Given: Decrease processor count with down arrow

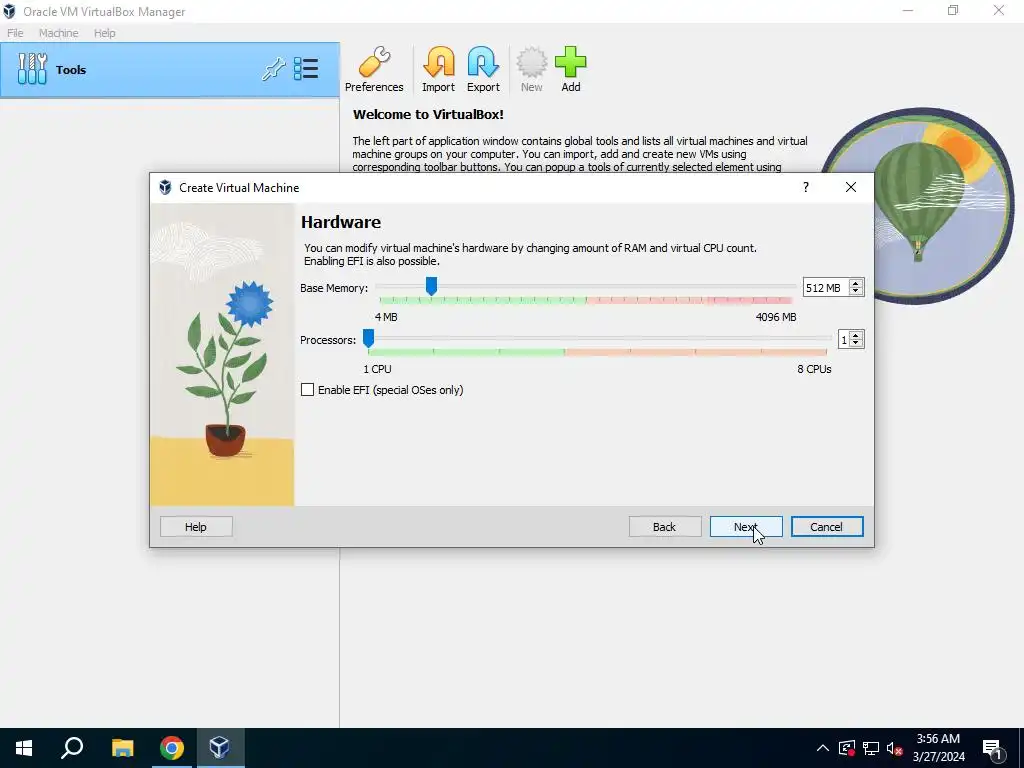Looking at the screenshot, I should pyautogui.click(x=856, y=344).
